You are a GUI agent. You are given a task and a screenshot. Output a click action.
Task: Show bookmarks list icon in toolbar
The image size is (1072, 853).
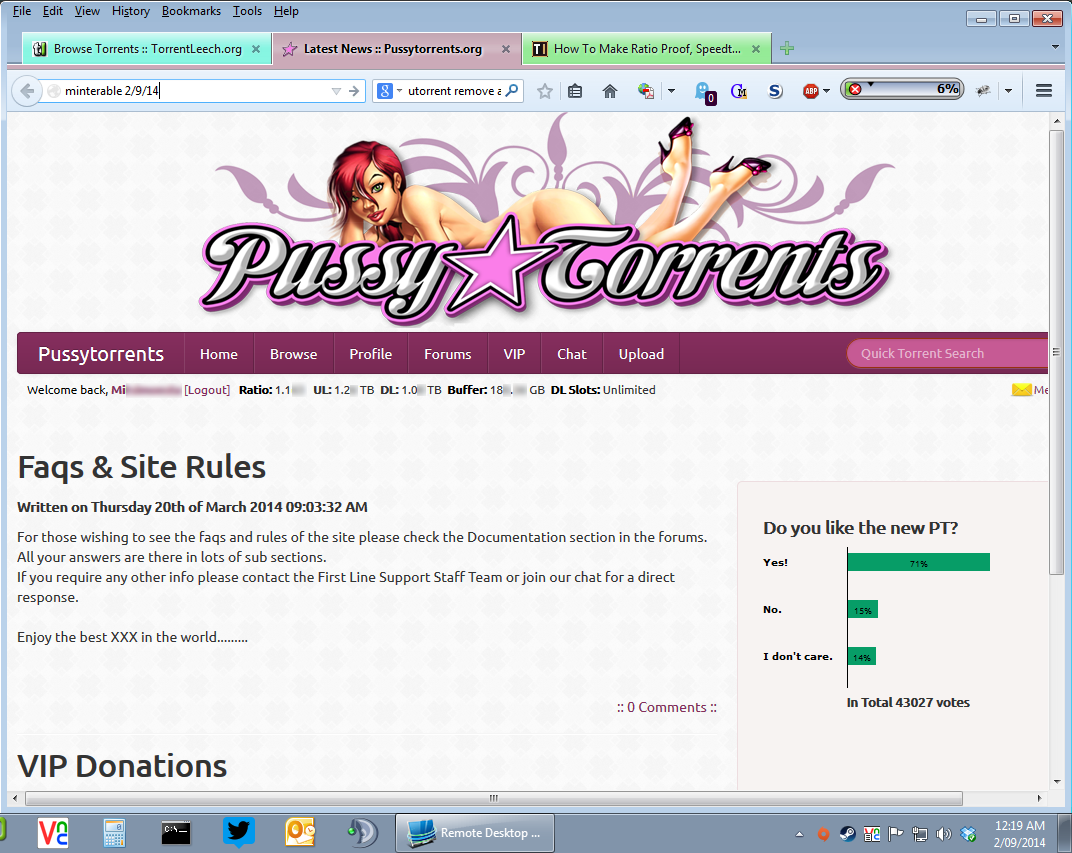tap(575, 91)
